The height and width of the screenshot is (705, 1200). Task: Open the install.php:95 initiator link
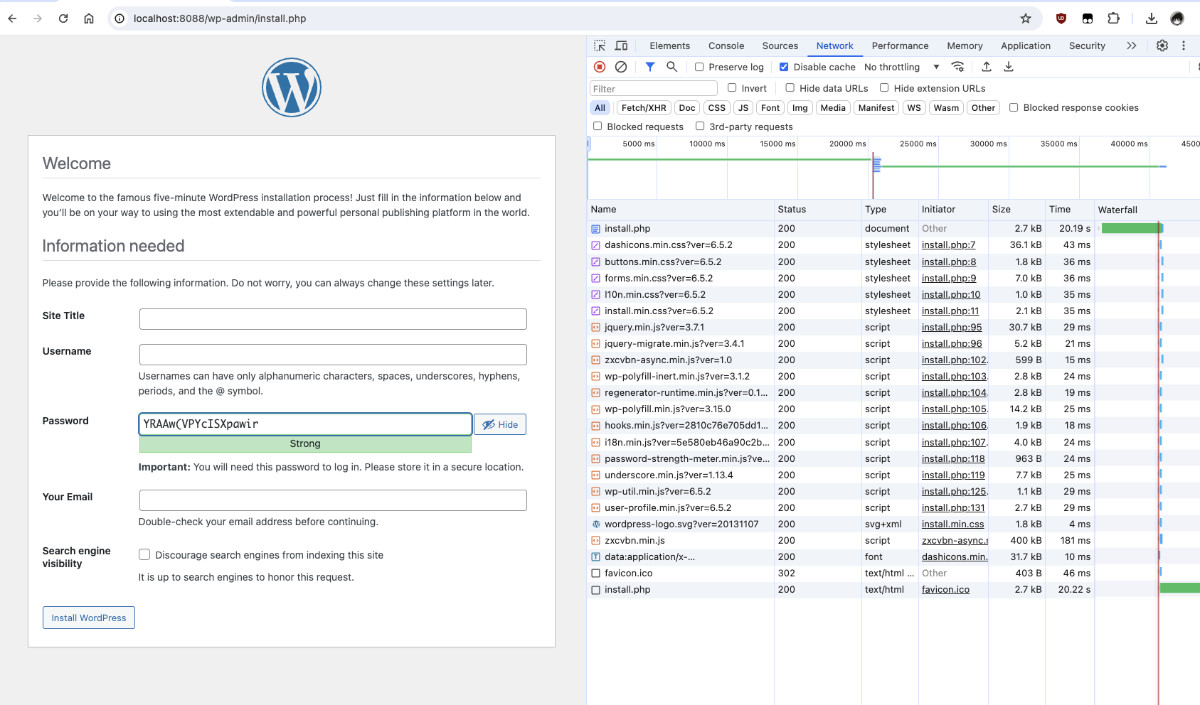click(x=951, y=327)
